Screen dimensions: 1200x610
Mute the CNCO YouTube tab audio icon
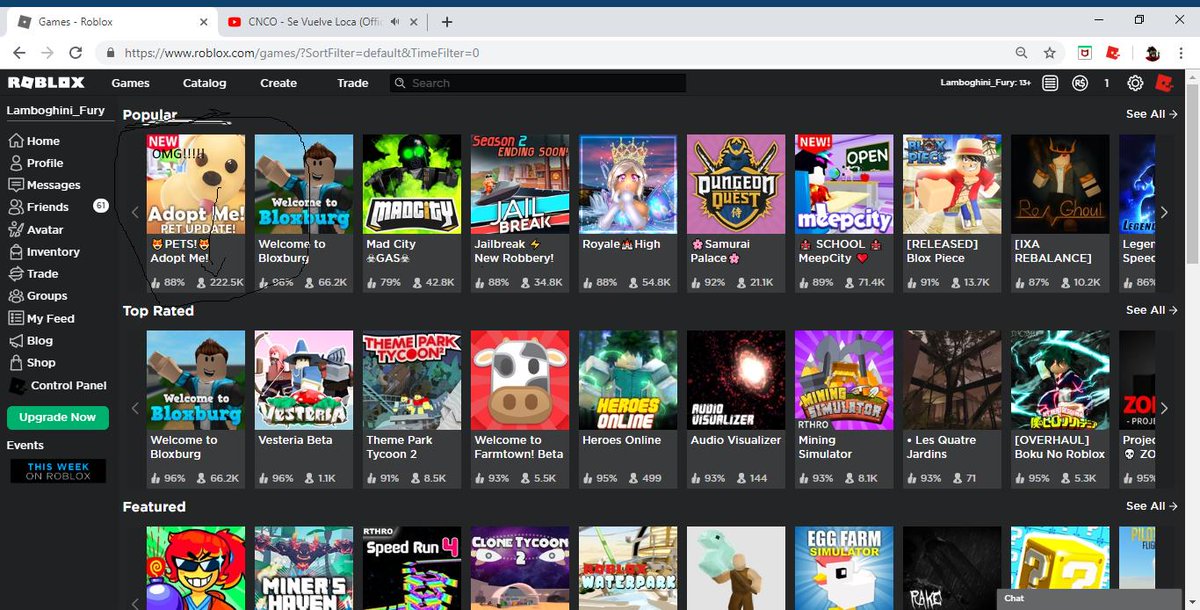396,21
